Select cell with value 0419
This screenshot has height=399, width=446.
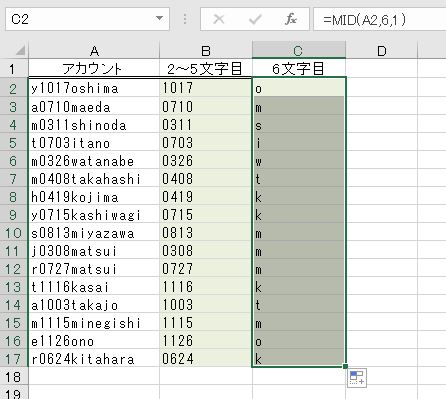pyautogui.click(x=206, y=197)
